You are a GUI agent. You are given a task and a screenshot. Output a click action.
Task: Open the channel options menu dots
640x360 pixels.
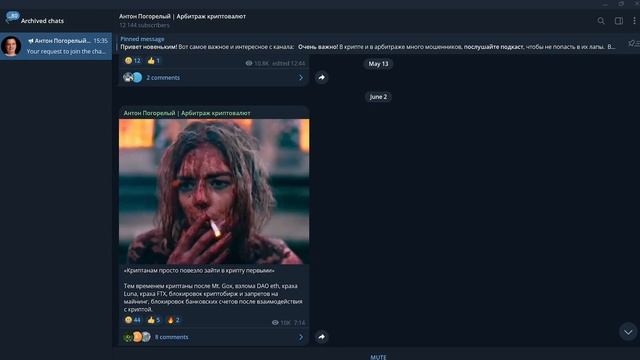point(634,20)
